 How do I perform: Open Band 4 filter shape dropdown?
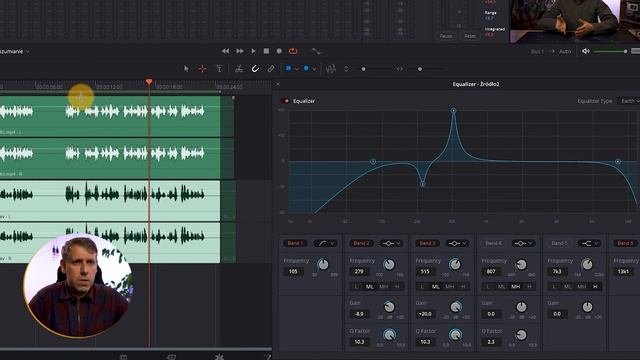[524, 243]
